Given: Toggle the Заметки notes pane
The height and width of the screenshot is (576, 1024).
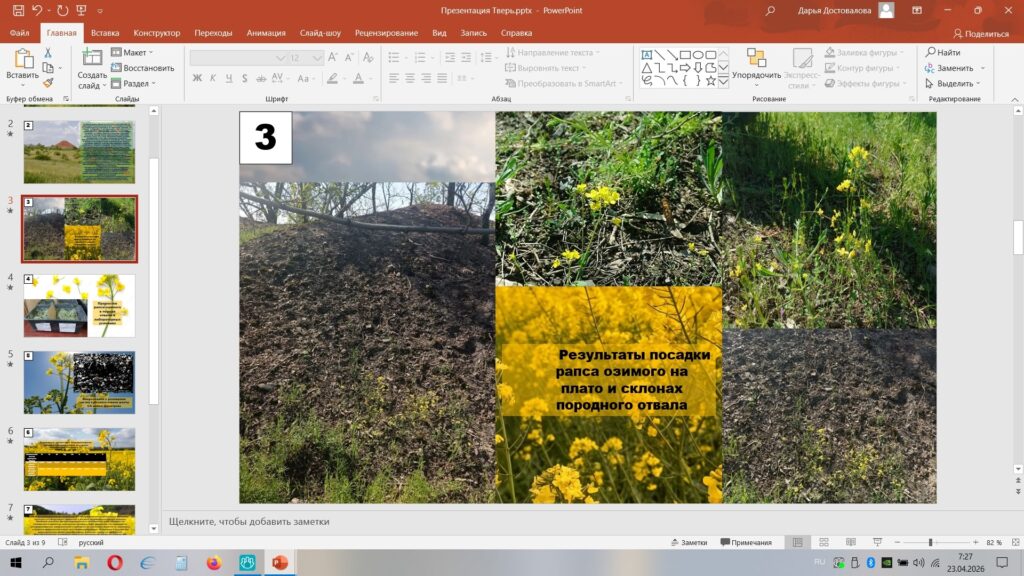Looking at the screenshot, I should 688,542.
